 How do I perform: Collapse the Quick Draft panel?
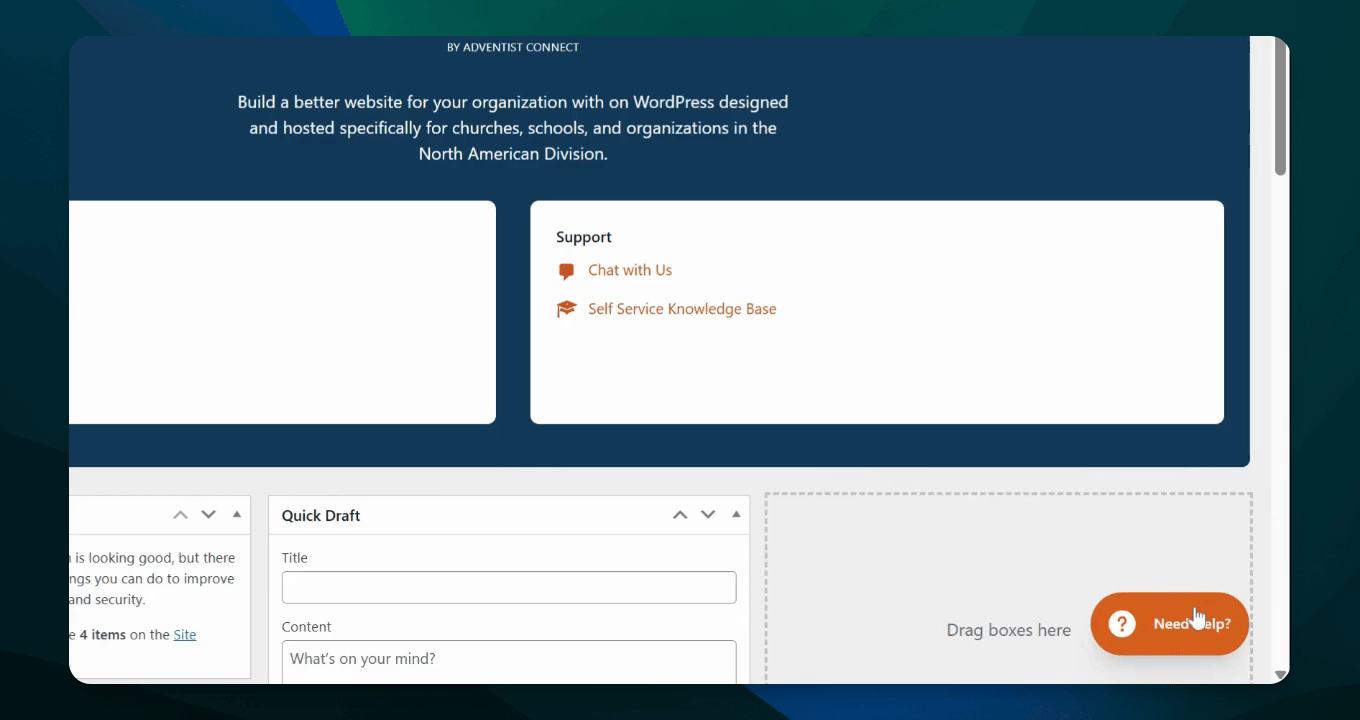736,515
